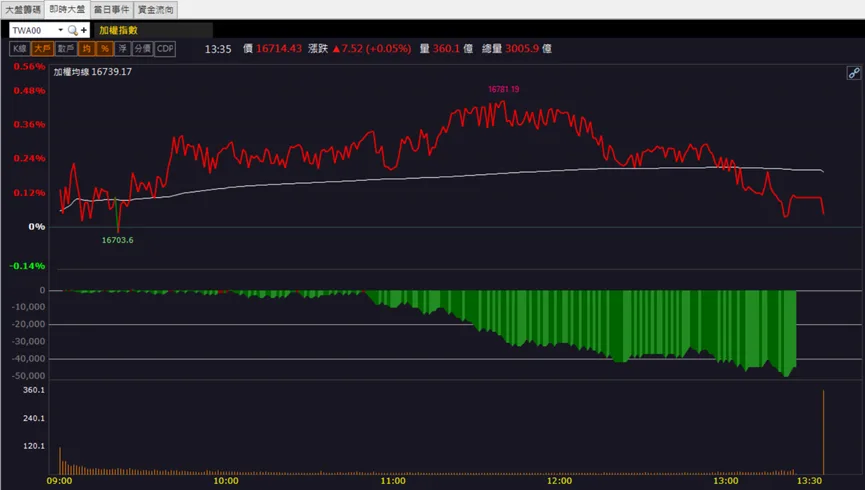The height and width of the screenshot is (490, 865).
Task: Toggle the % percentage scale button
Action: 104,49
